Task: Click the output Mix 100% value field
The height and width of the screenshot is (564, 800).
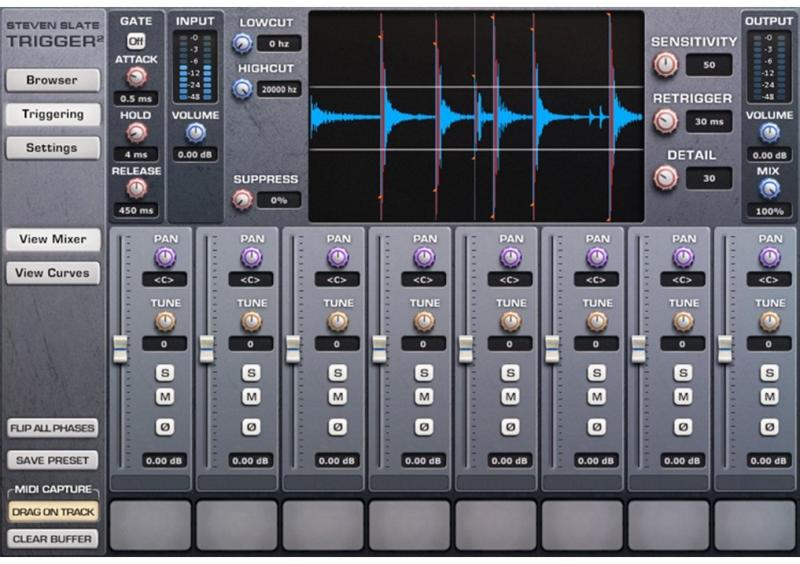Action: tap(769, 211)
